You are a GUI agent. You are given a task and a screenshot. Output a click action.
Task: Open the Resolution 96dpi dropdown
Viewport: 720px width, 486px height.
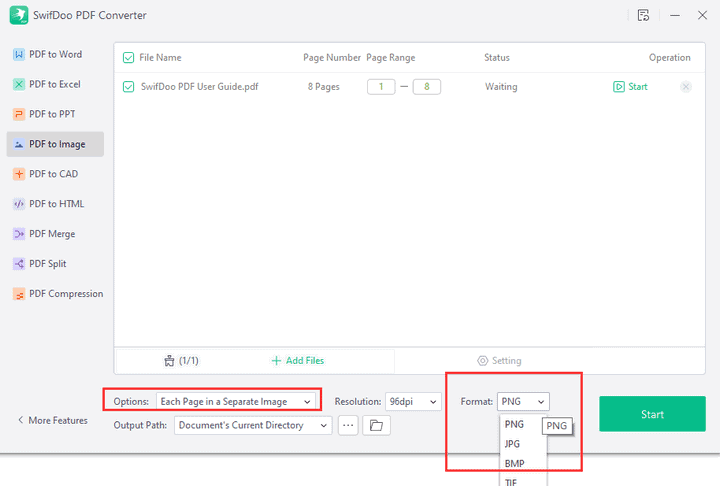click(413, 401)
